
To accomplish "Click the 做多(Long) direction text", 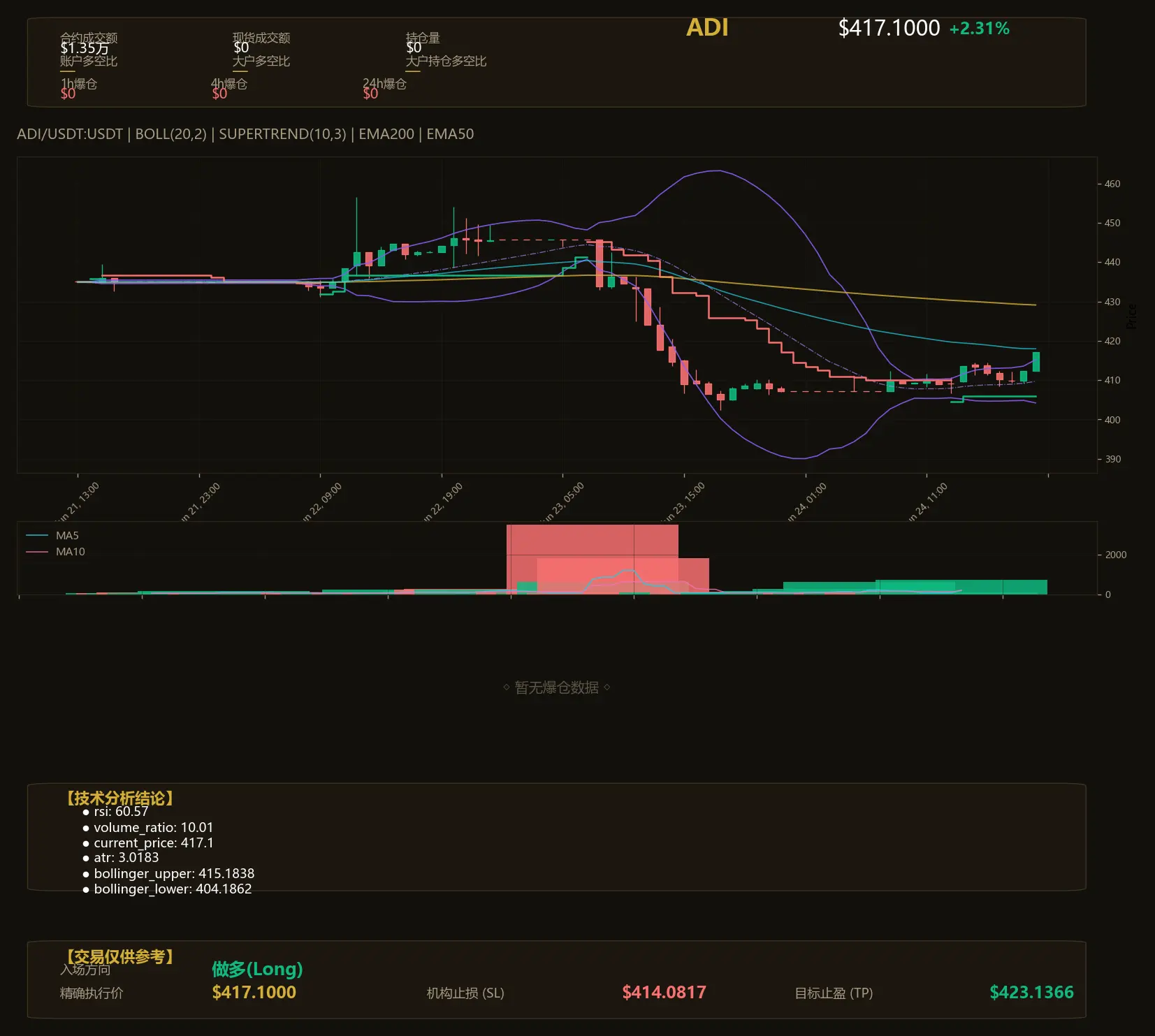I will (x=257, y=969).
